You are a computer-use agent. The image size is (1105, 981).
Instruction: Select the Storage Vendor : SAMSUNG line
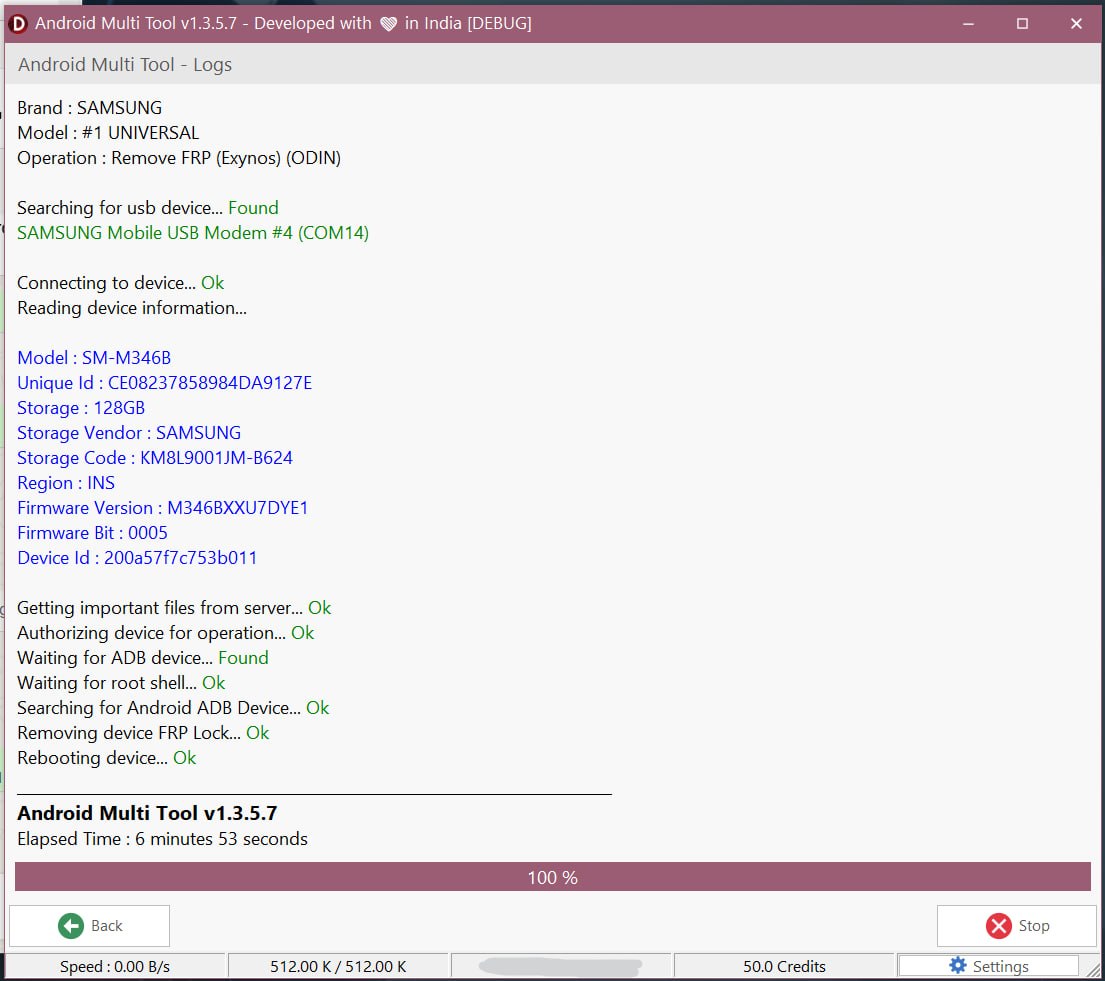[x=129, y=433]
